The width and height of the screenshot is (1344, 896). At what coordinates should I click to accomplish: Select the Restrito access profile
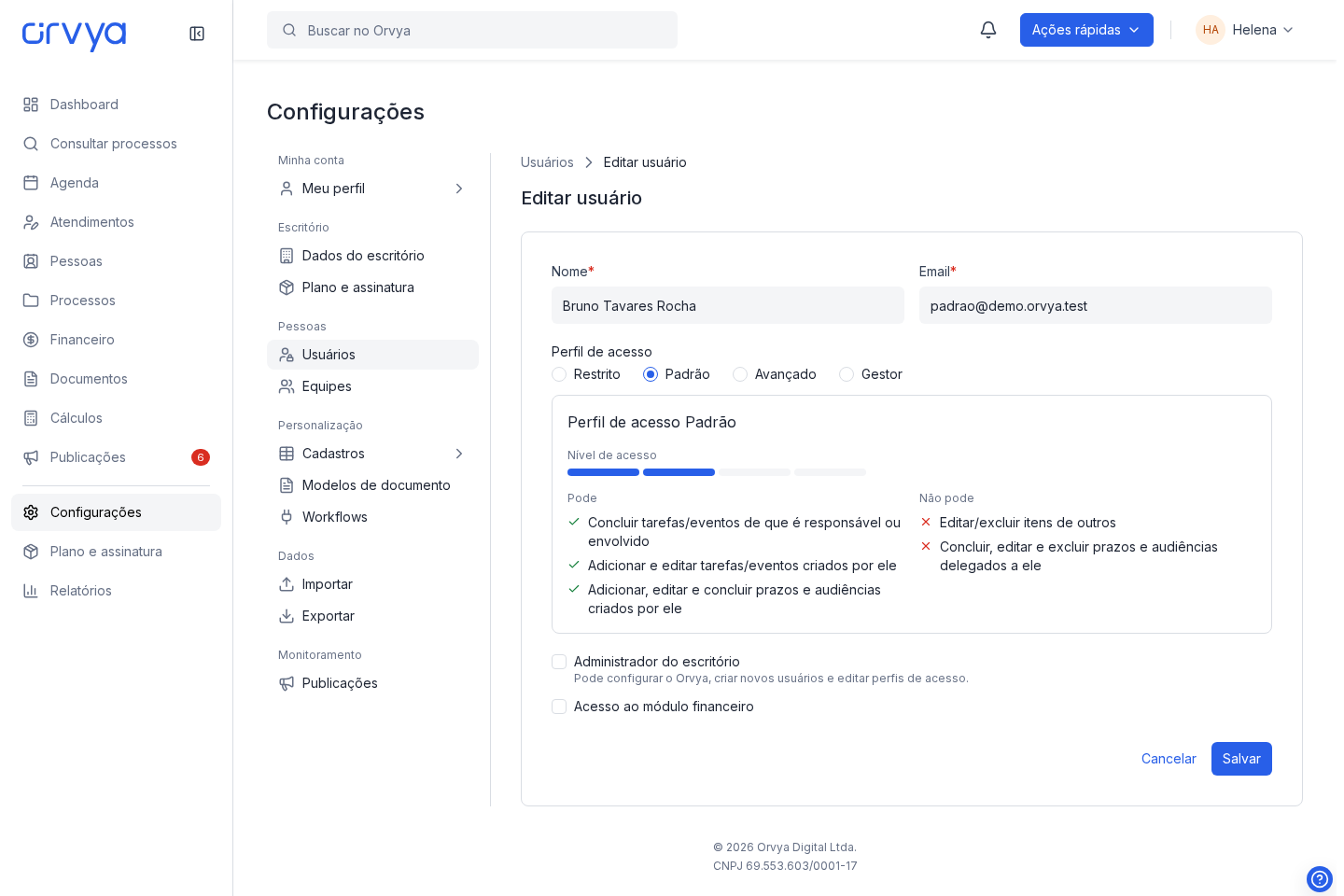(x=559, y=374)
